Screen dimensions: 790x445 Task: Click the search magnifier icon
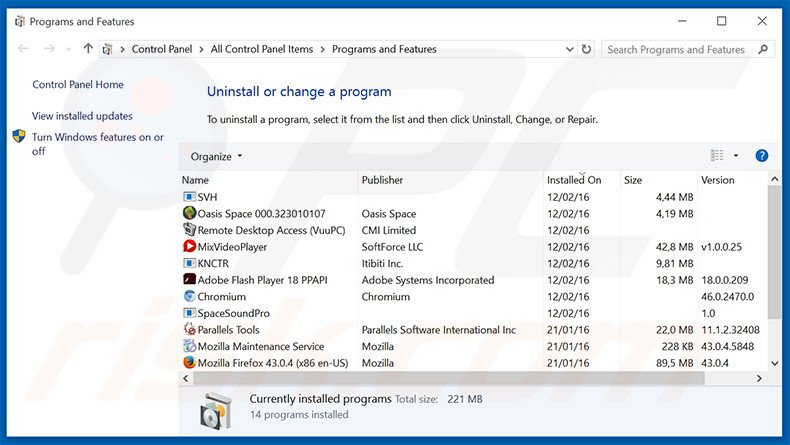(763, 49)
